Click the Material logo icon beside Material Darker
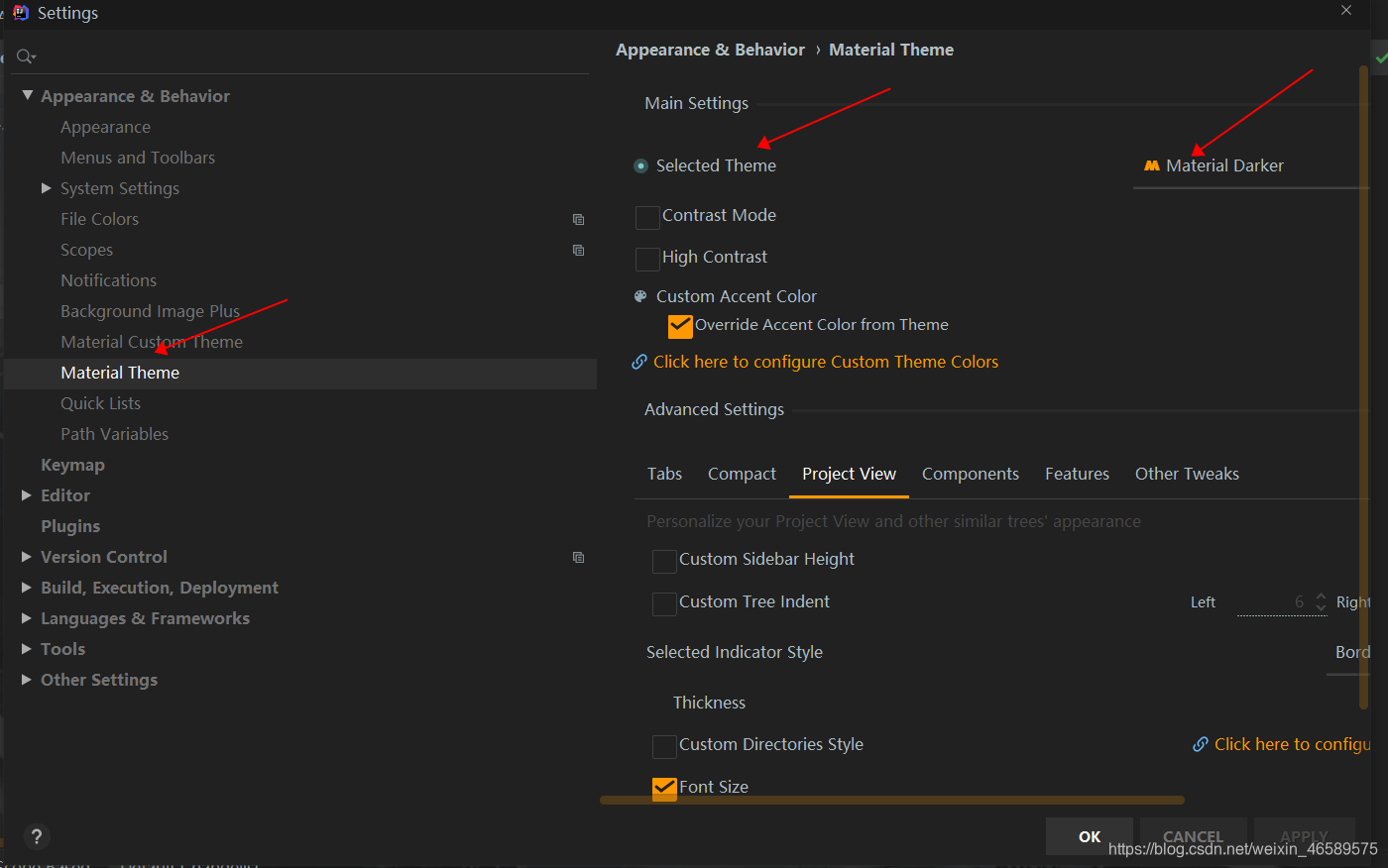This screenshot has width=1388, height=868. point(1152,165)
